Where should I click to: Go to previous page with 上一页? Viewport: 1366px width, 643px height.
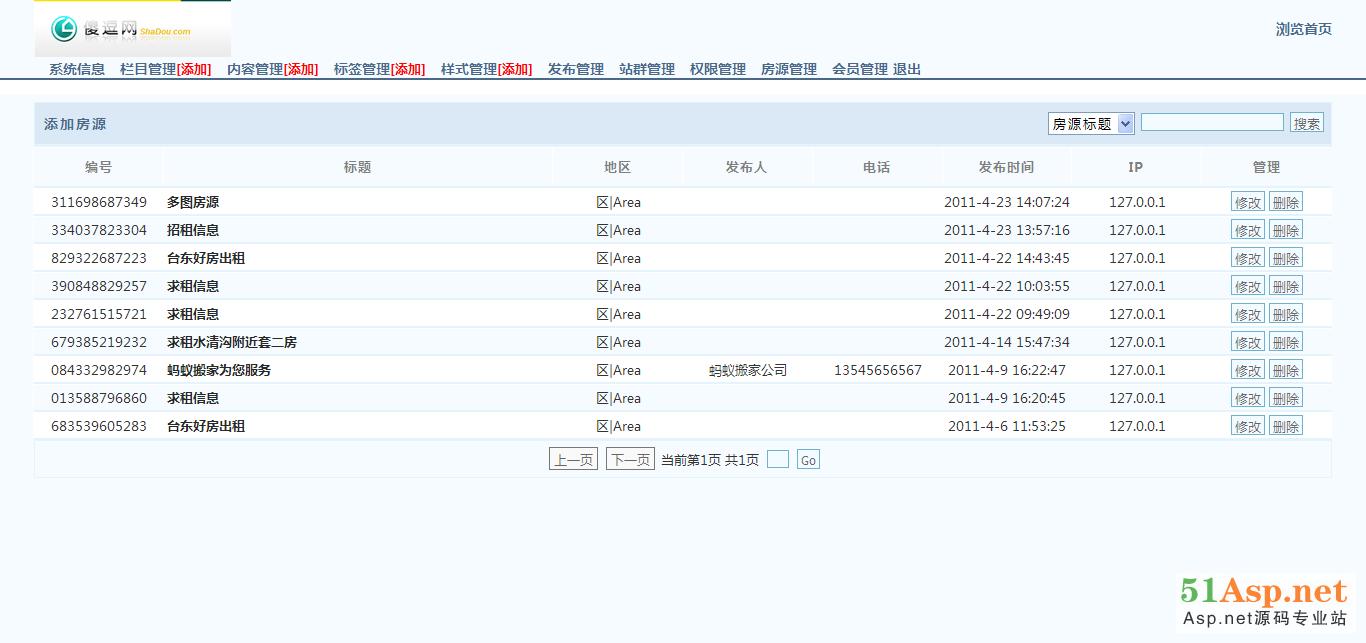click(x=574, y=460)
